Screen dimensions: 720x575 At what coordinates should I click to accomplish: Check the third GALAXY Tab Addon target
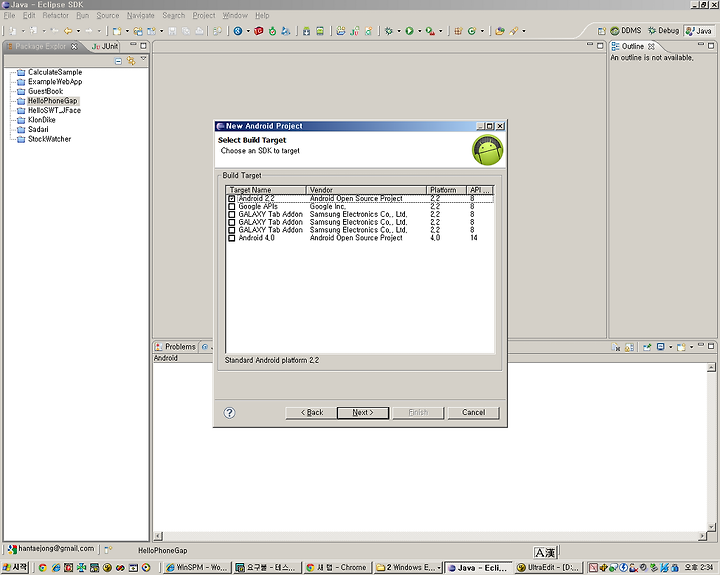(x=231, y=230)
